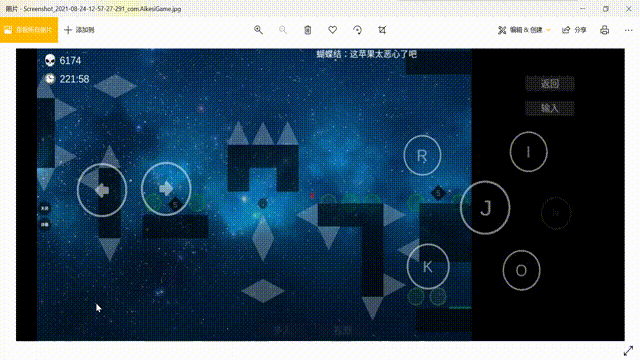Click the death count text 6174
Viewport: 640px width, 360px height.
tap(70, 60)
